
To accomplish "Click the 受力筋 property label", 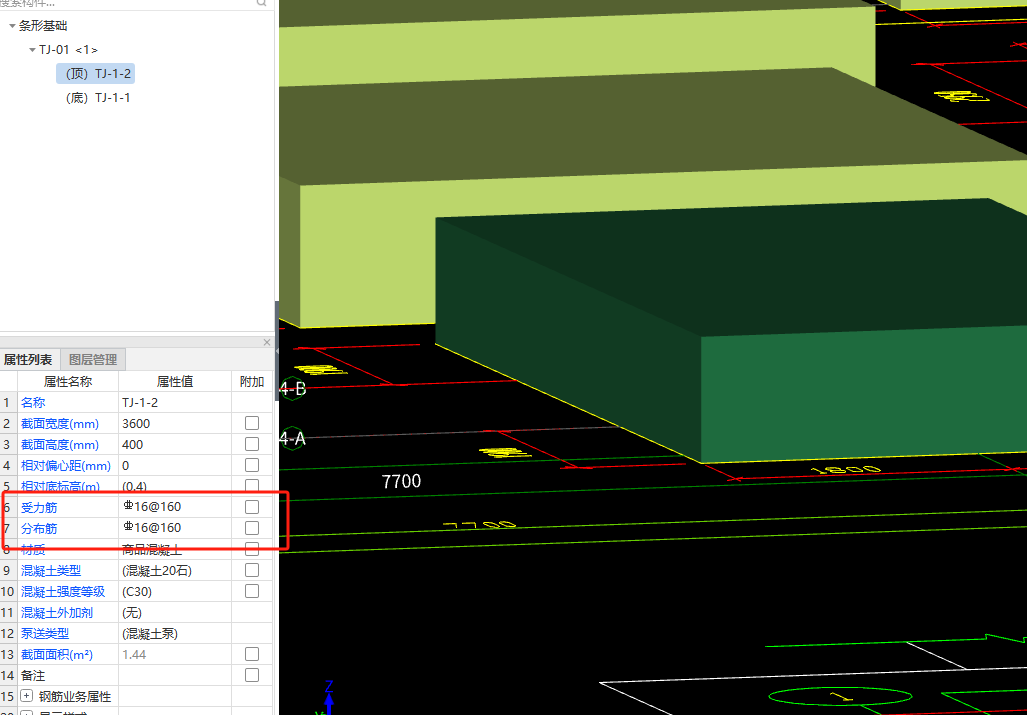I will [x=39, y=507].
